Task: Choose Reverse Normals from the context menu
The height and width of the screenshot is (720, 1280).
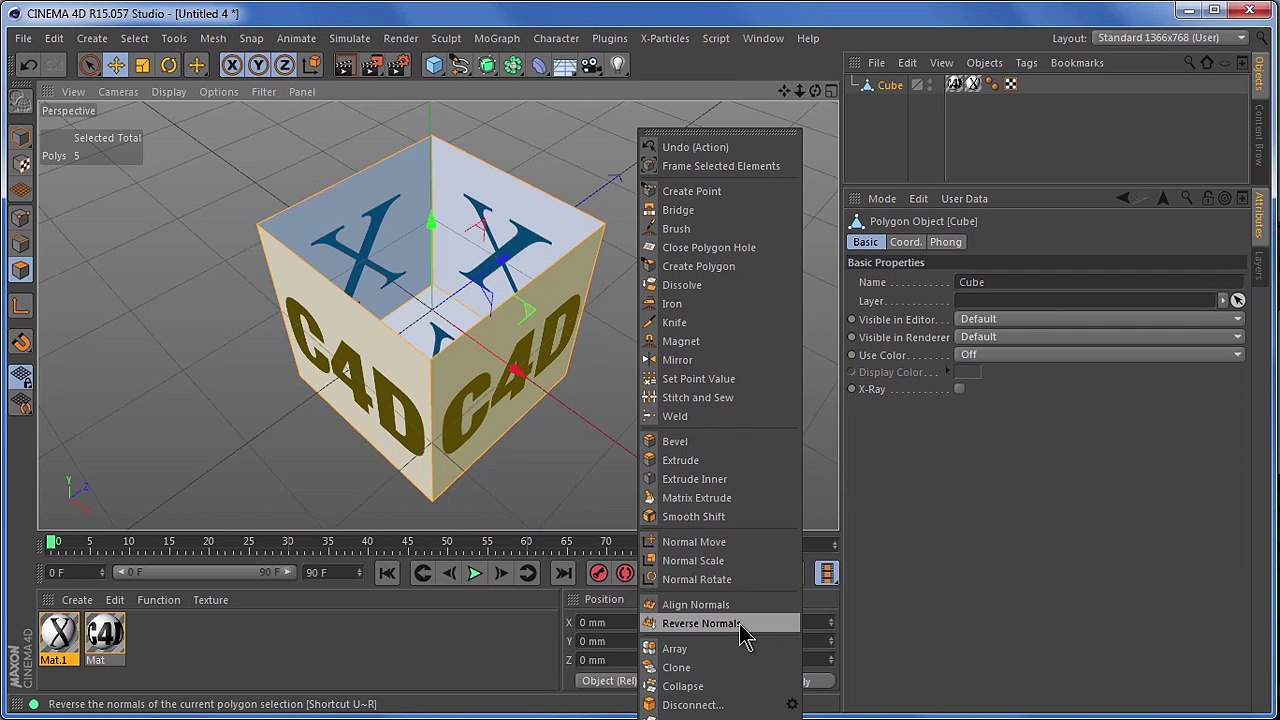Action: 720,623
